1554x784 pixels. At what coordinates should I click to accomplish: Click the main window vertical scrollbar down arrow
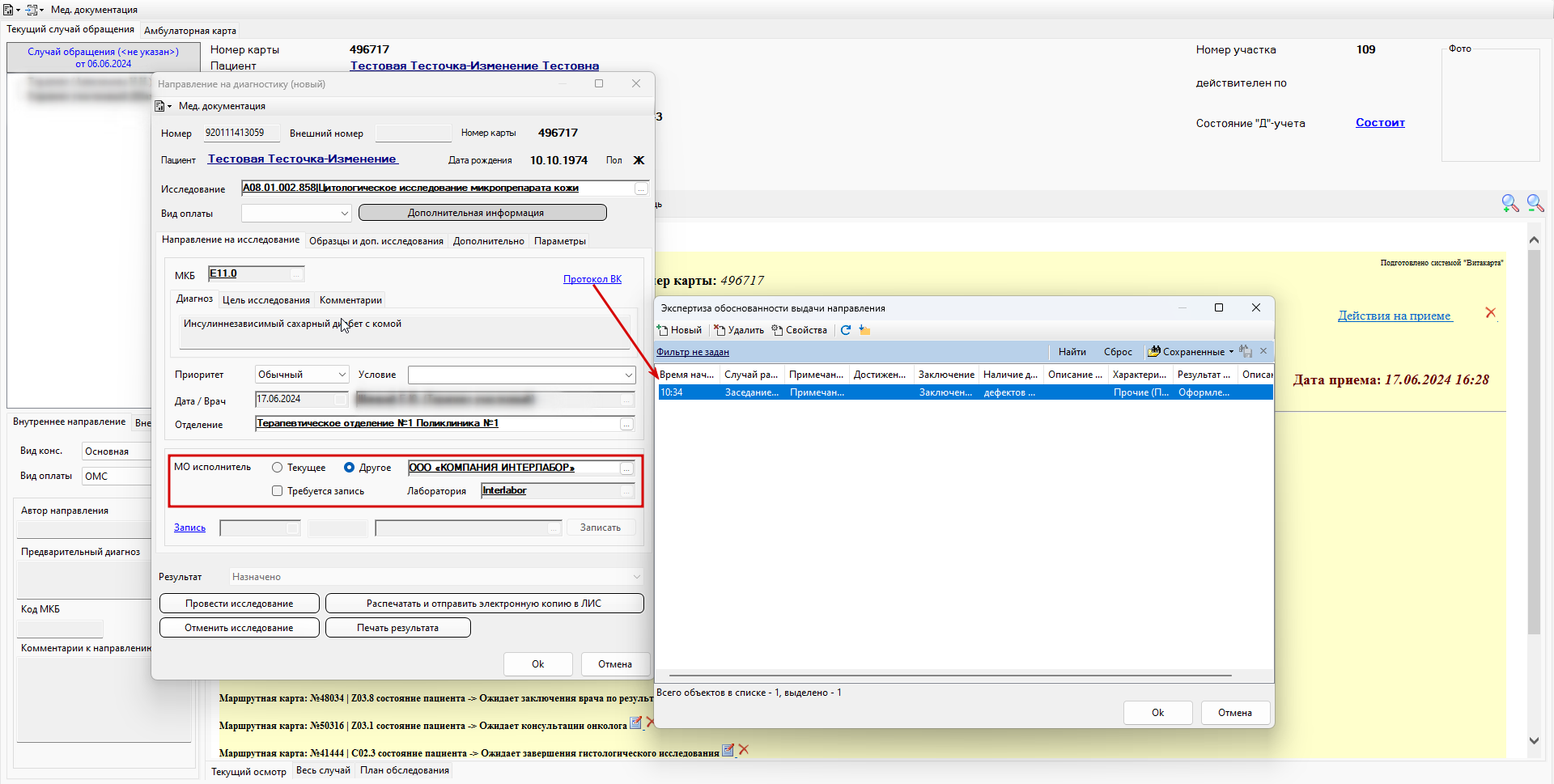click(x=1534, y=740)
